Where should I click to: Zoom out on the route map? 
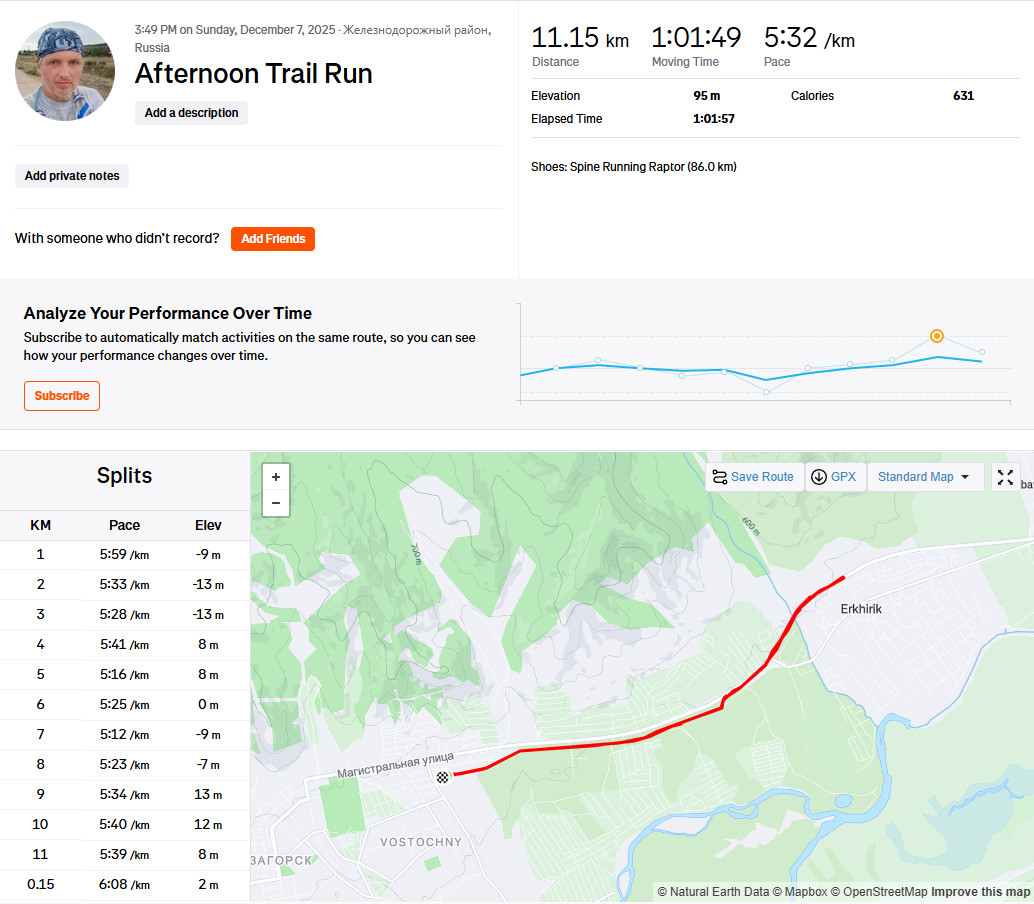click(276, 503)
